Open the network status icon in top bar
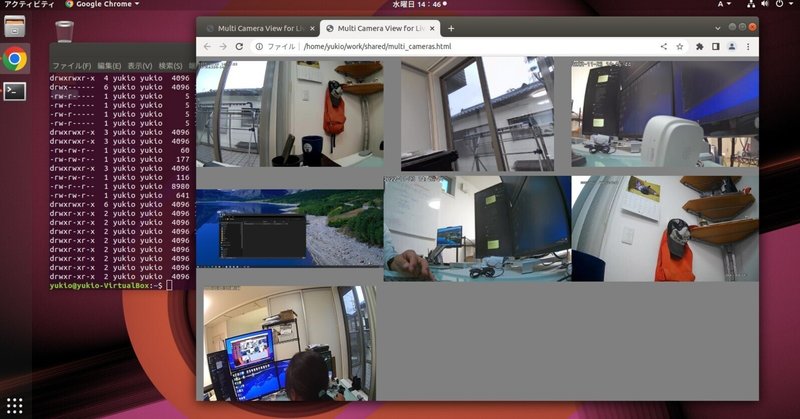800x419 pixels. [x=751, y=4]
